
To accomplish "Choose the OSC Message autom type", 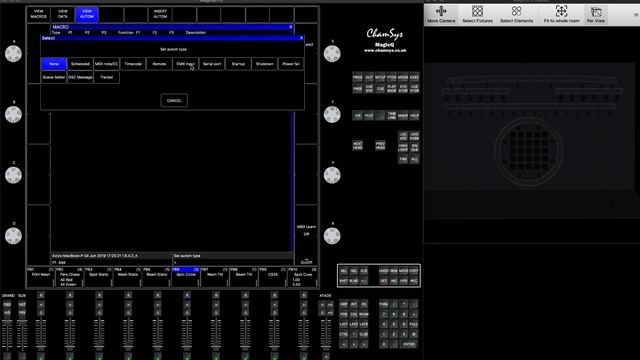I will 80,77.
